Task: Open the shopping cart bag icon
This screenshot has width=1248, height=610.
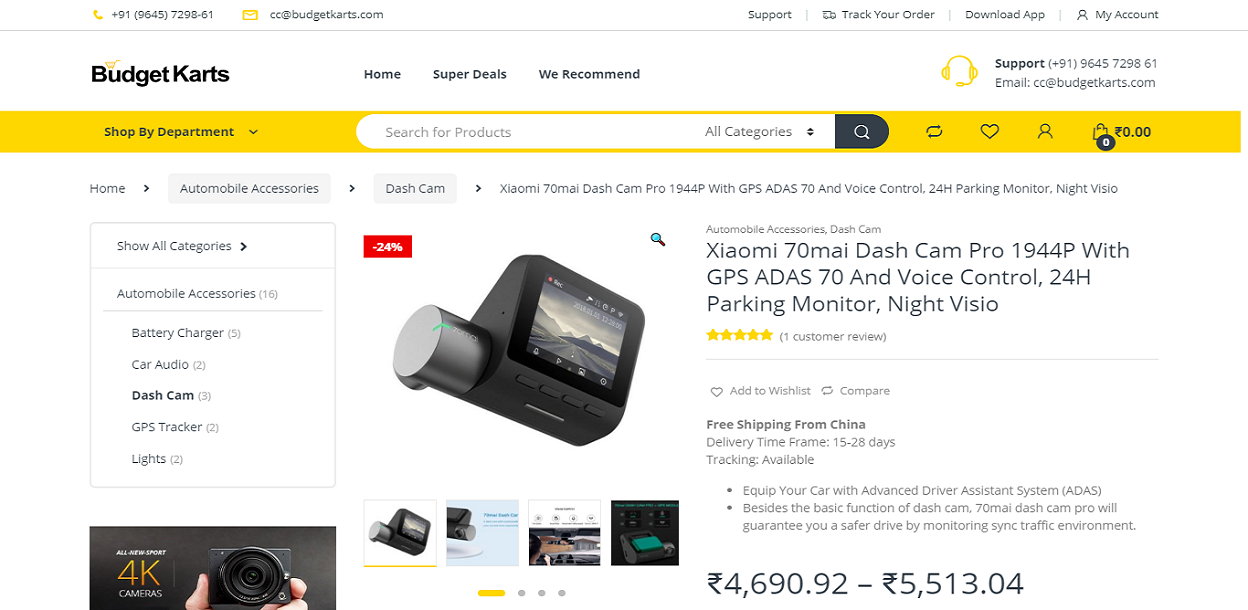Action: [x=1101, y=132]
